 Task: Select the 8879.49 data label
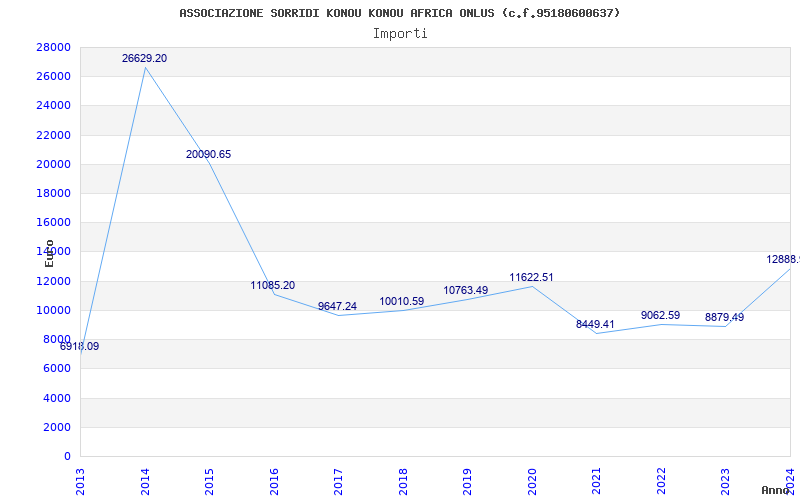pos(724,317)
